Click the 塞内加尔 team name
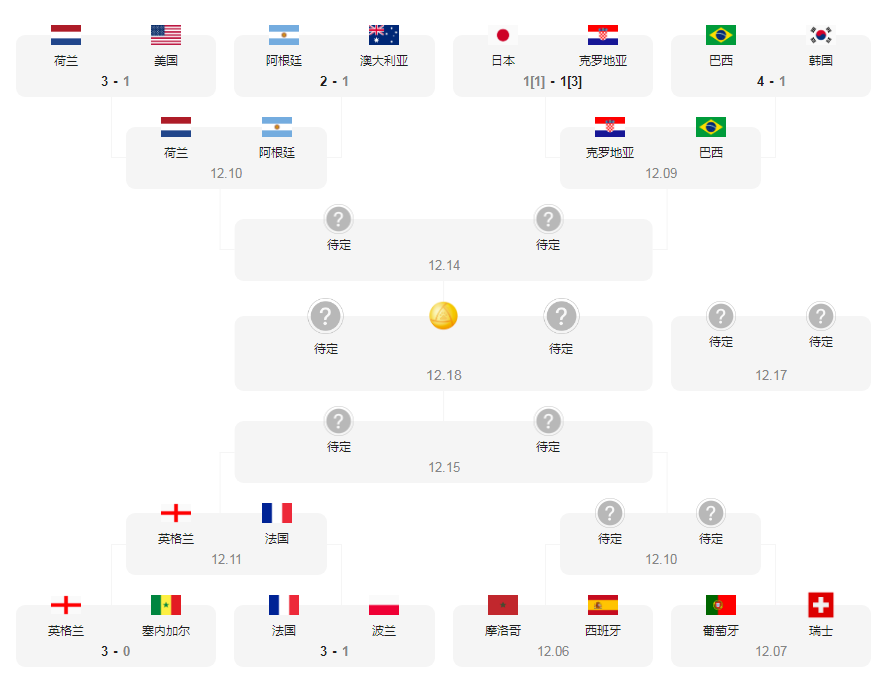This screenshot has width=887, height=700. (x=166, y=631)
